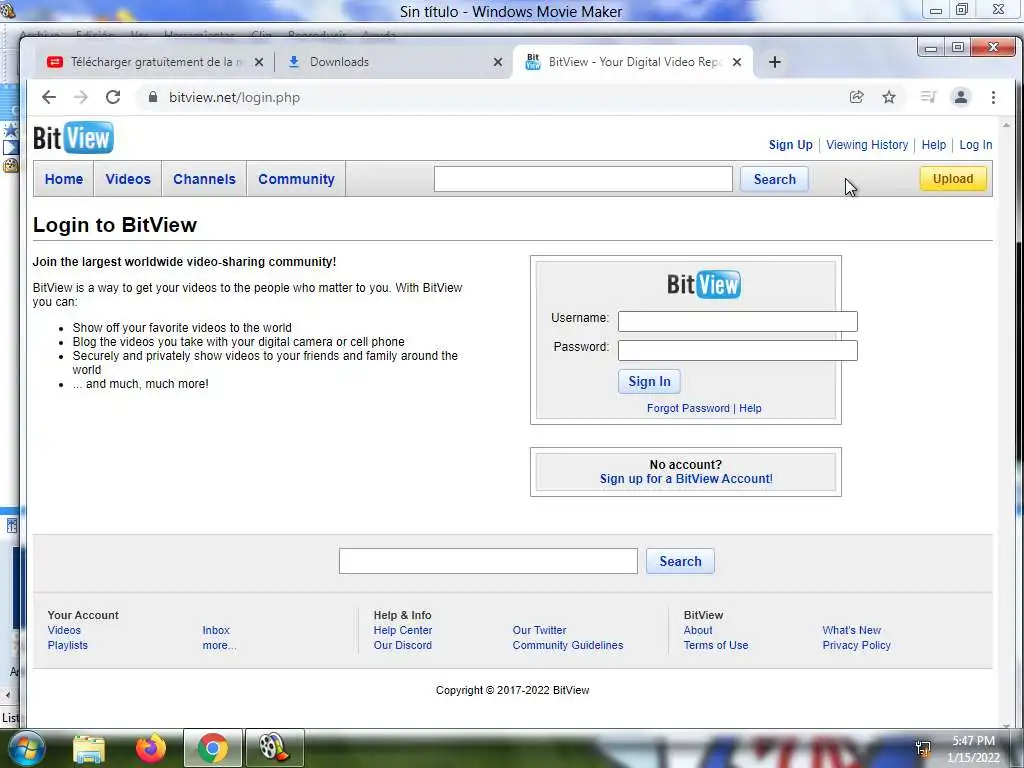Open File Explorer from taskbar
Image resolution: width=1024 pixels, height=768 pixels.
click(89, 748)
